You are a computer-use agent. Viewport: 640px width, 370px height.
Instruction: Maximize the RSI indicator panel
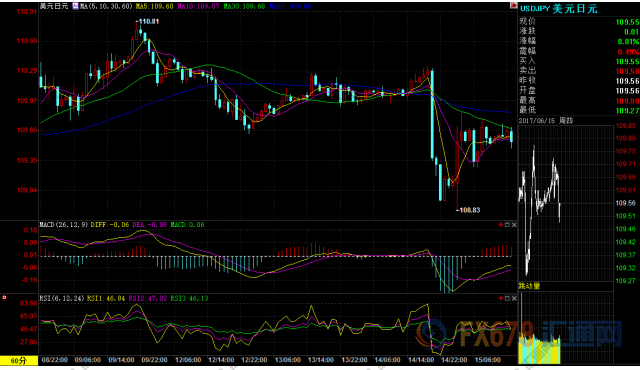coord(507,298)
